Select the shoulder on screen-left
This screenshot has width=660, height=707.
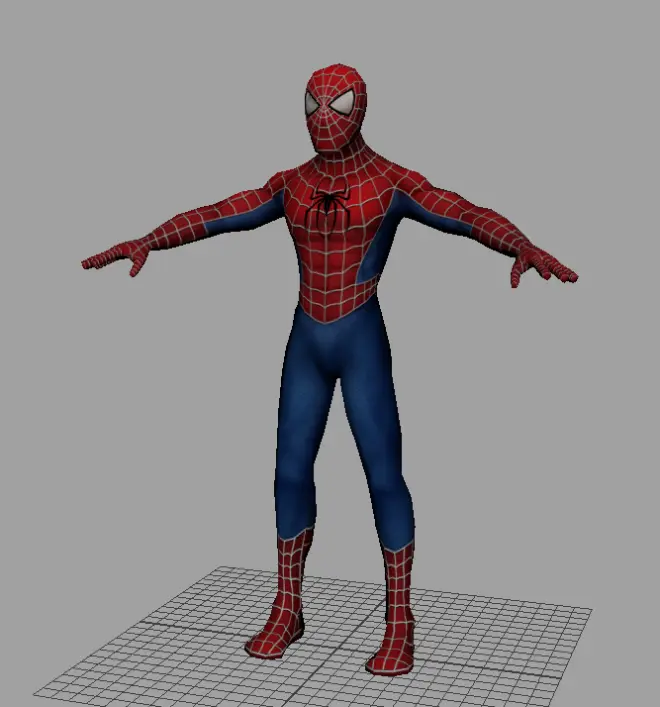pyautogui.click(x=270, y=190)
